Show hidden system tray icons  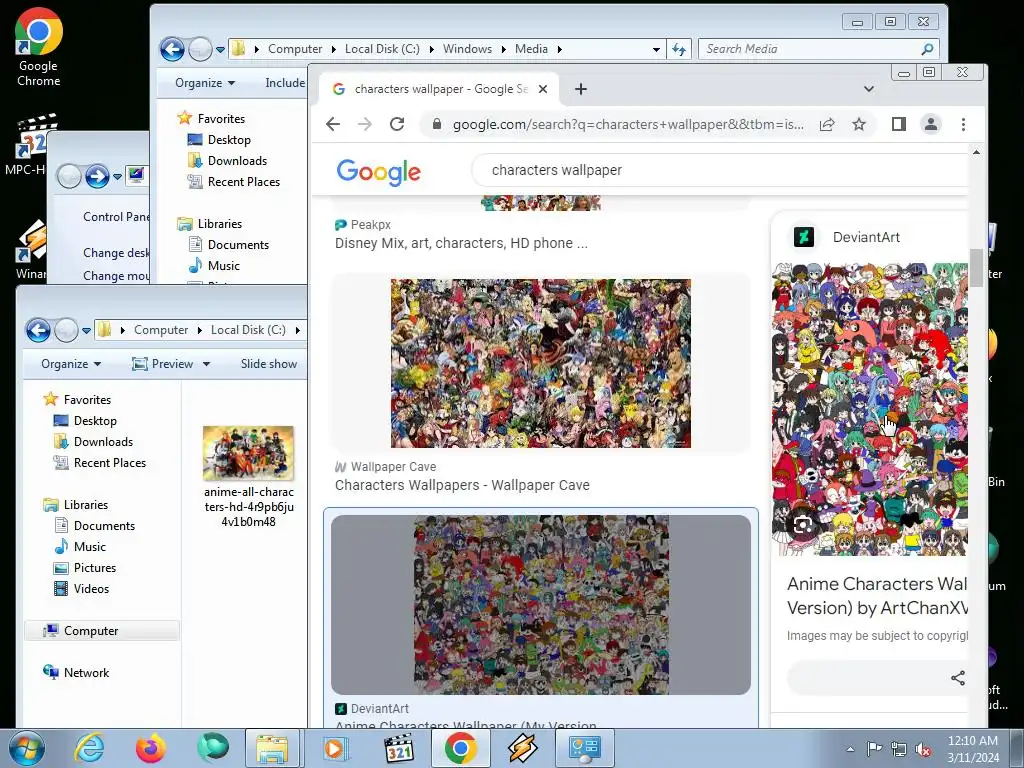850,749
